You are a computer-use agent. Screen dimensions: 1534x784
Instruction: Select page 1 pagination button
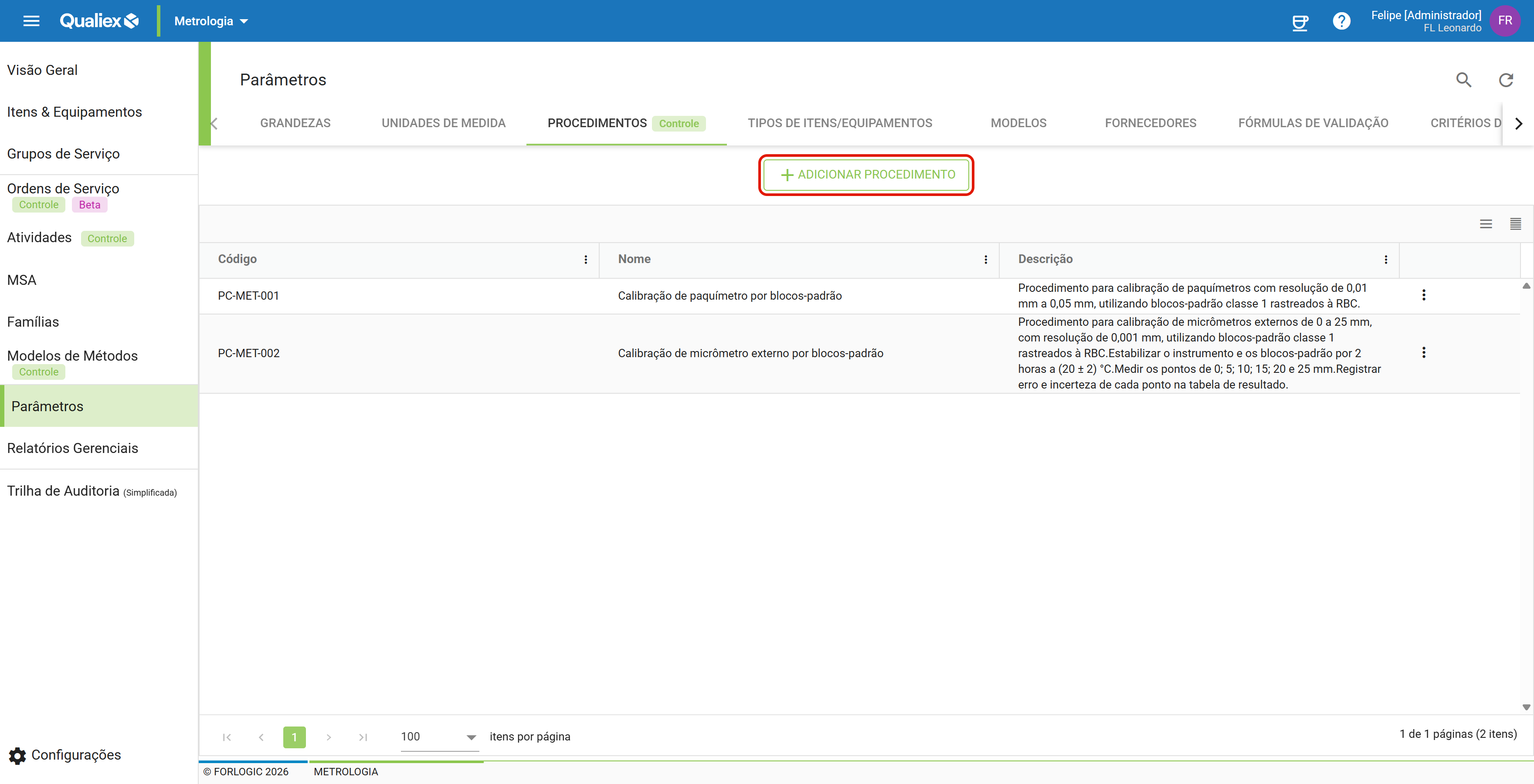point(294,737)
